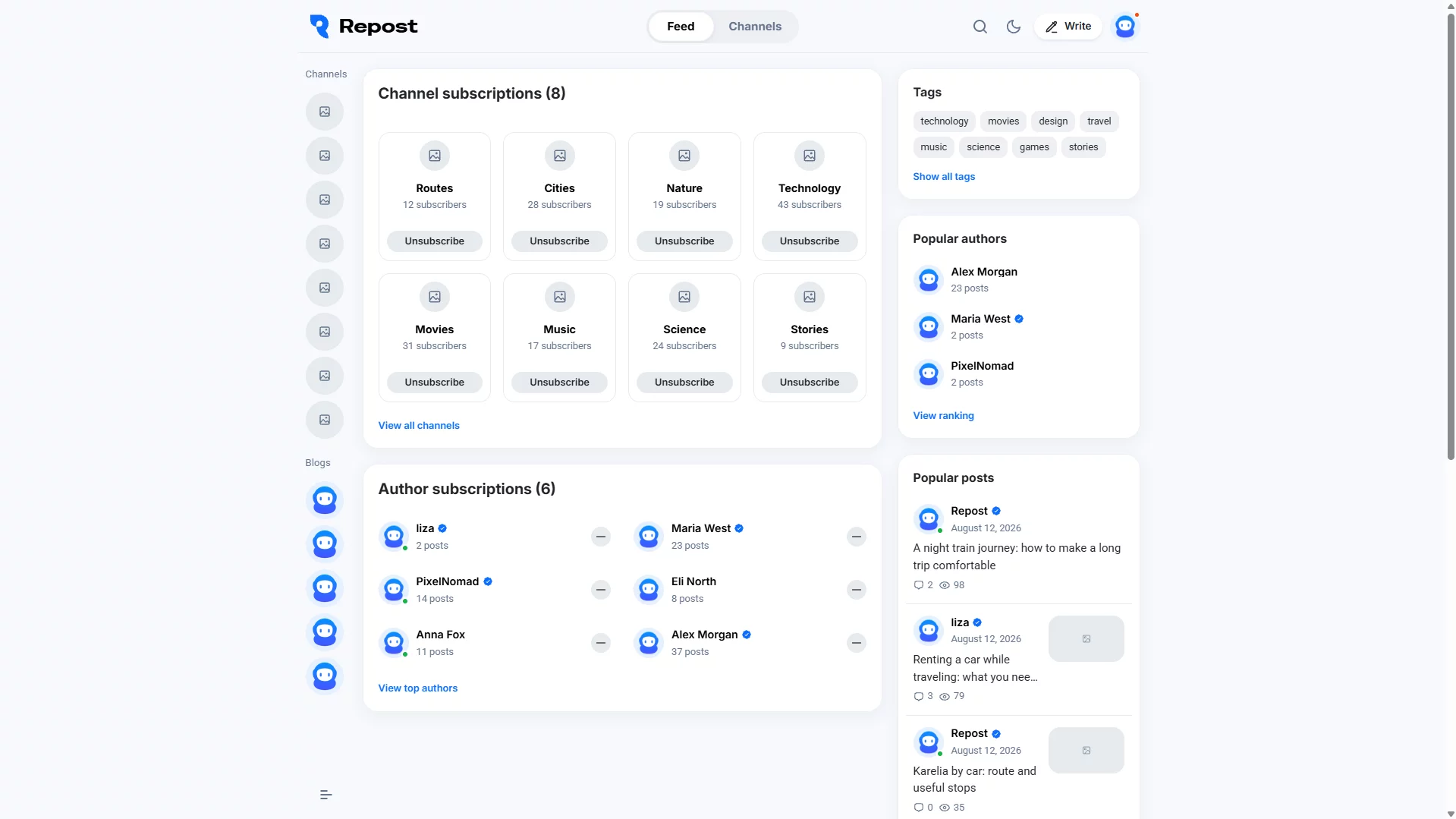Screen dimensions: 1456x819
Task: Open comments on the night train post
Action: tap(923, 585)
